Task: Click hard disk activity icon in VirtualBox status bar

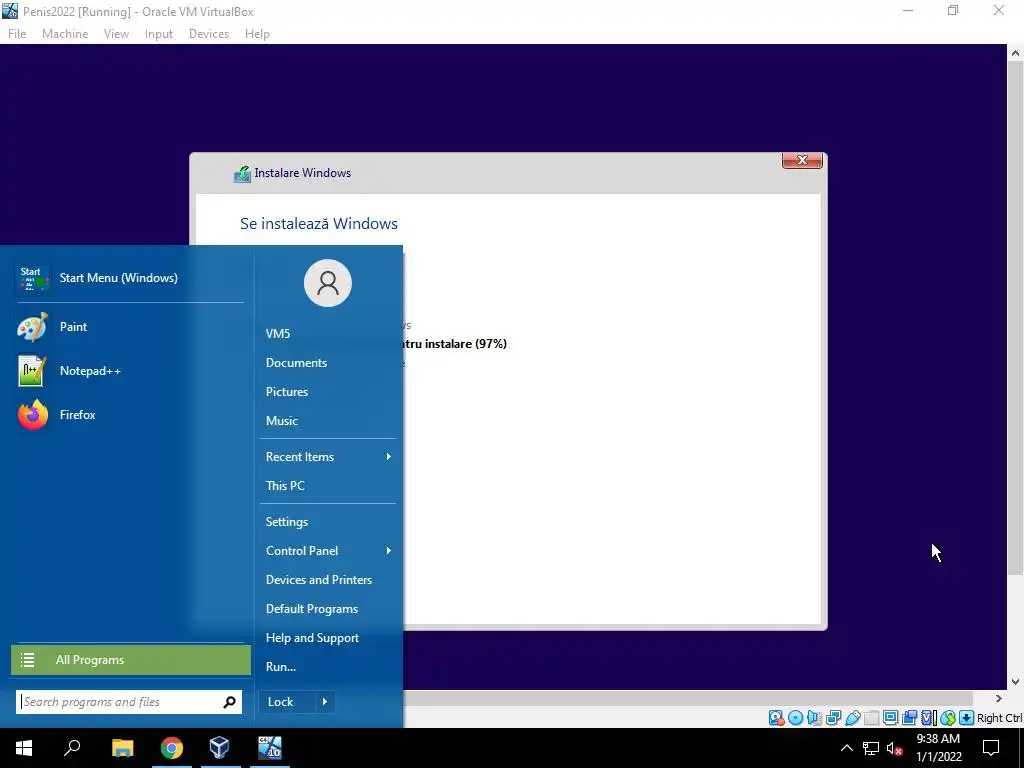Action: 776,718
